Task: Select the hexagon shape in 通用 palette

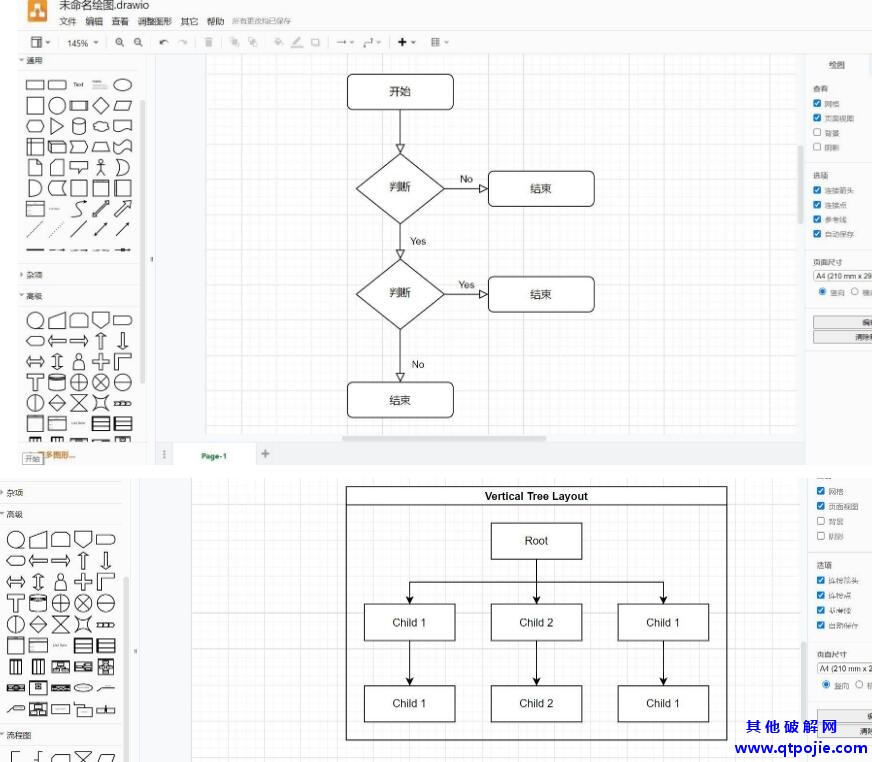Action: click(x=35, y=126)
